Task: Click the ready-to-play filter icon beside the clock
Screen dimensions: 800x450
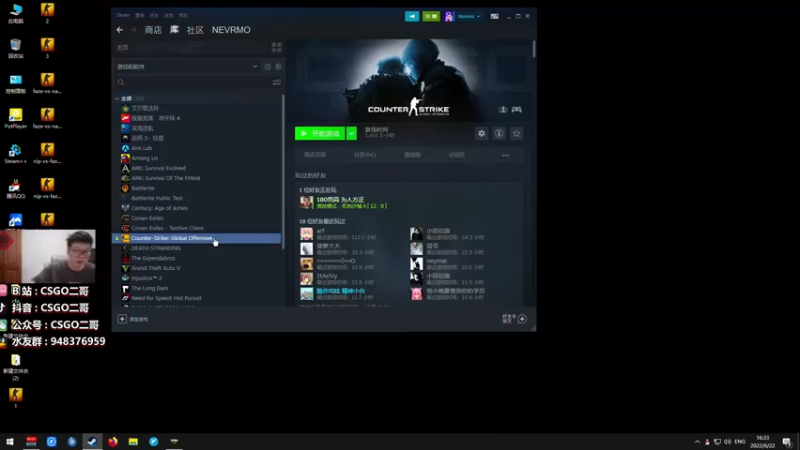Action: (x=278, y=67)
